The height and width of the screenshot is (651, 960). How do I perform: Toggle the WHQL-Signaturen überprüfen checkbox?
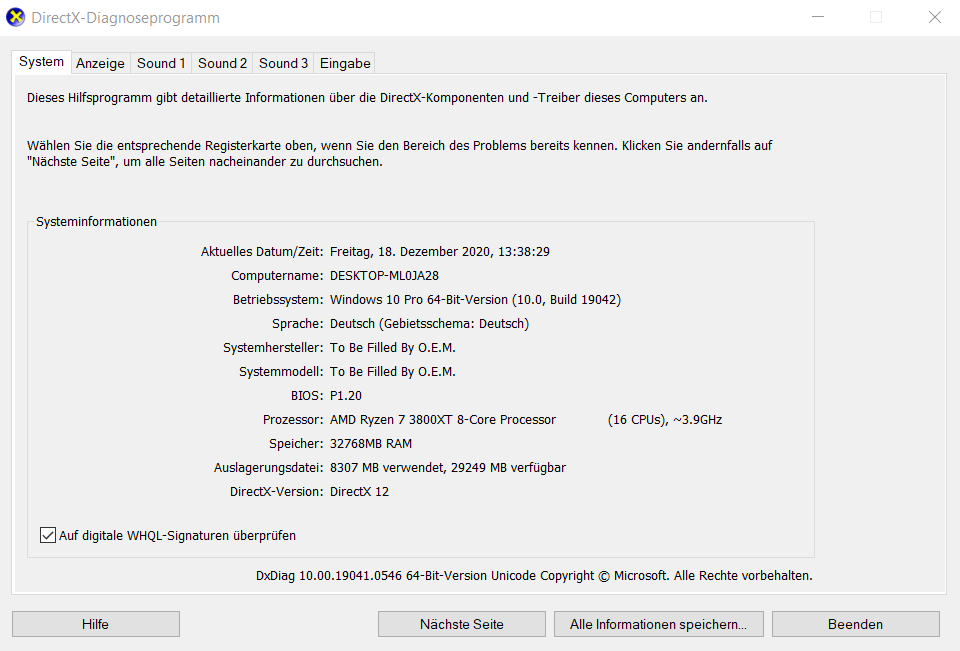point(48,535)
